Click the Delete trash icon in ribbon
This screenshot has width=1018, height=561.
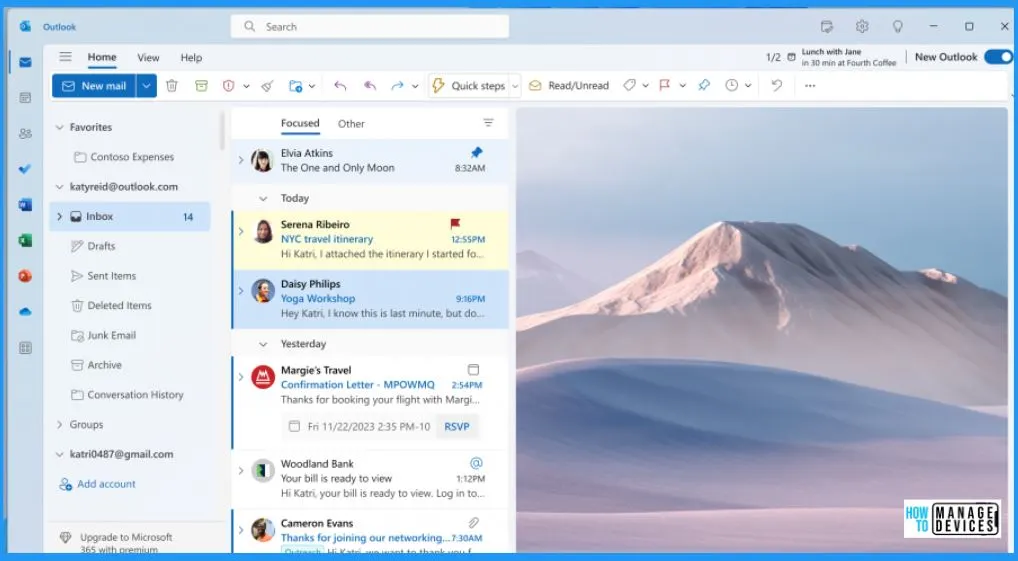tap(171, 86)
